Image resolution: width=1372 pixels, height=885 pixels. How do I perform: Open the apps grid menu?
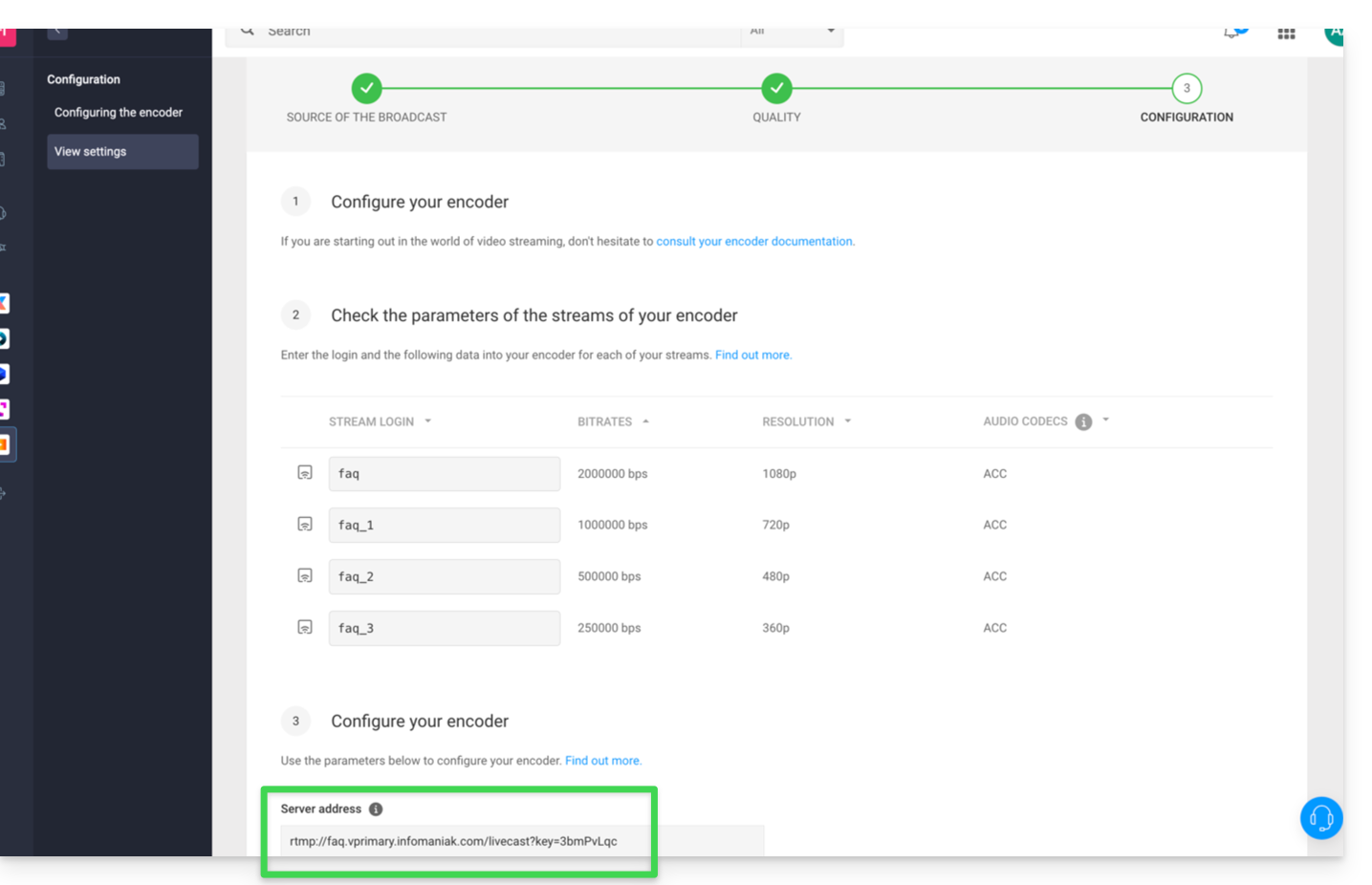[1286, 33]
